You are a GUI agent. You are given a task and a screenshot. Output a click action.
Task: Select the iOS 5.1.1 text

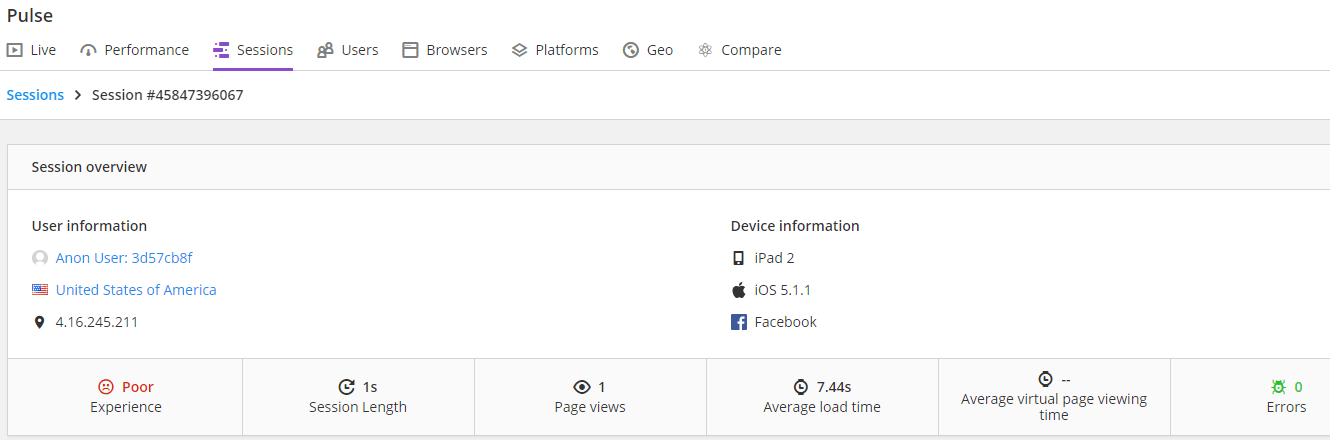pyautogui.click(x=782, y=290)
